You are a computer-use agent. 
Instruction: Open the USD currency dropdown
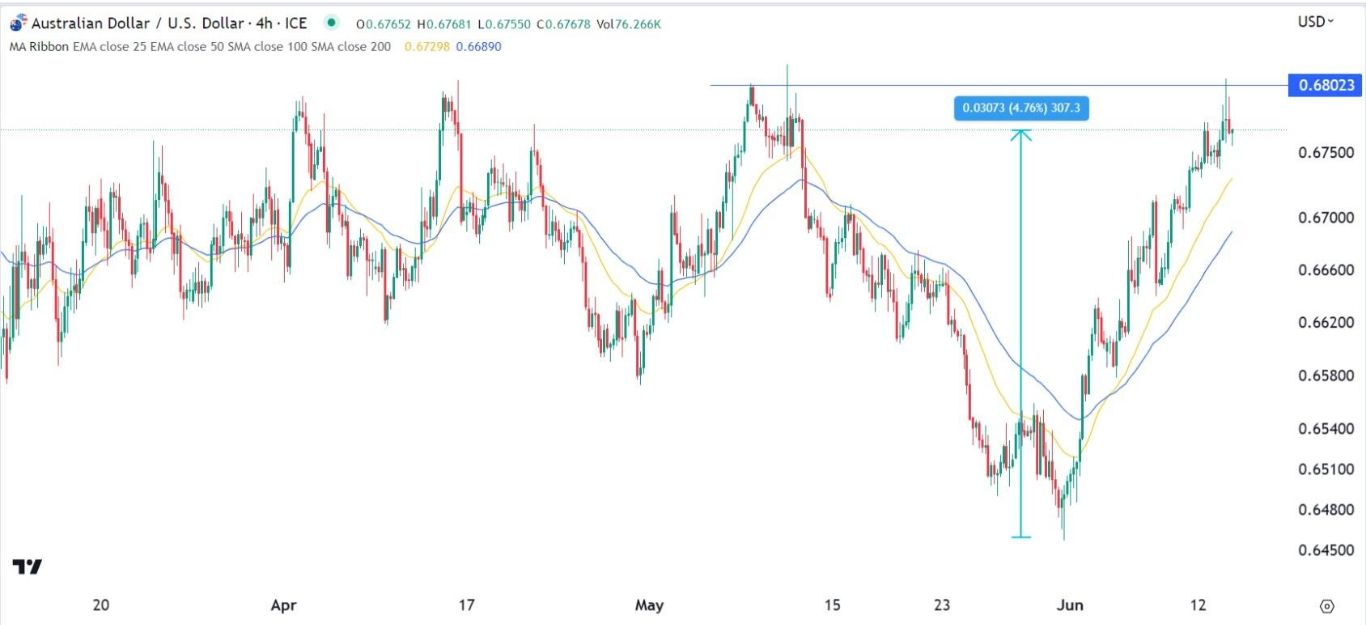pyautogui.click(x=1316, y=21)
